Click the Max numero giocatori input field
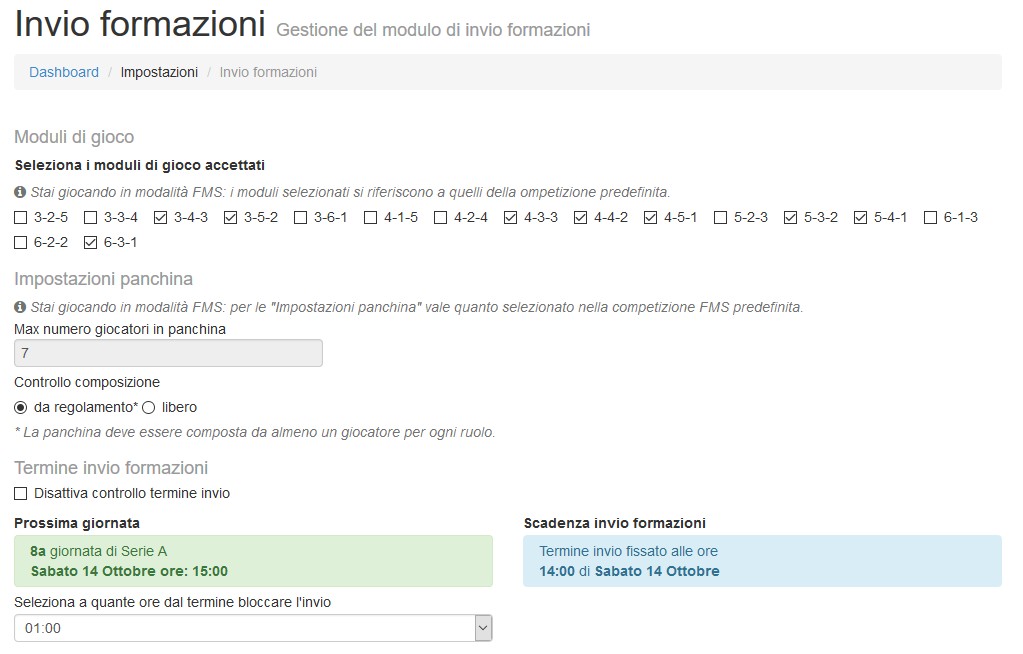Image resolution: width=1023 pixels, height=654 pixels. point(167,352)
